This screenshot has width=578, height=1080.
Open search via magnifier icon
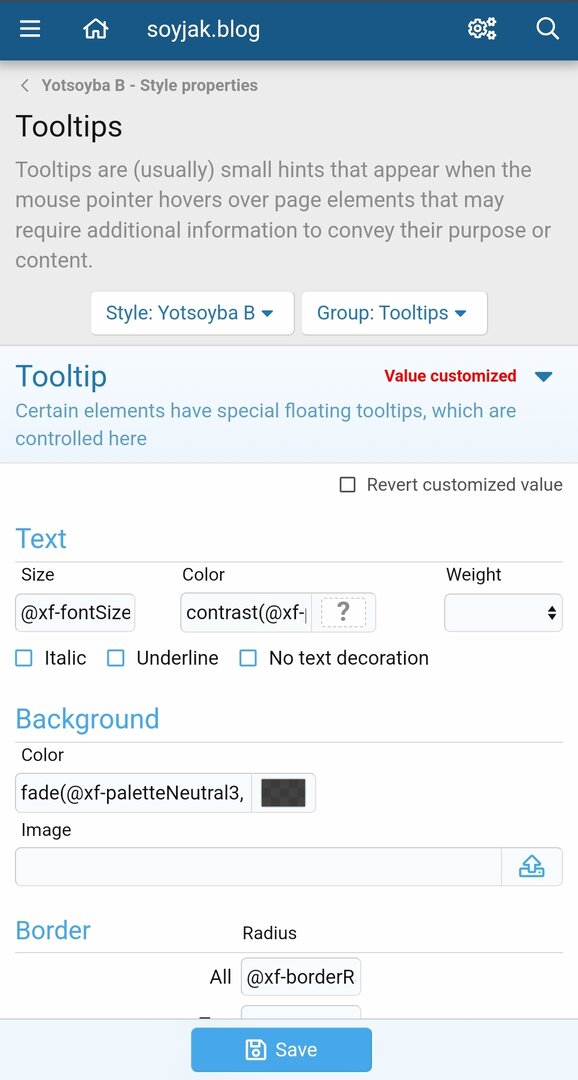547,30
